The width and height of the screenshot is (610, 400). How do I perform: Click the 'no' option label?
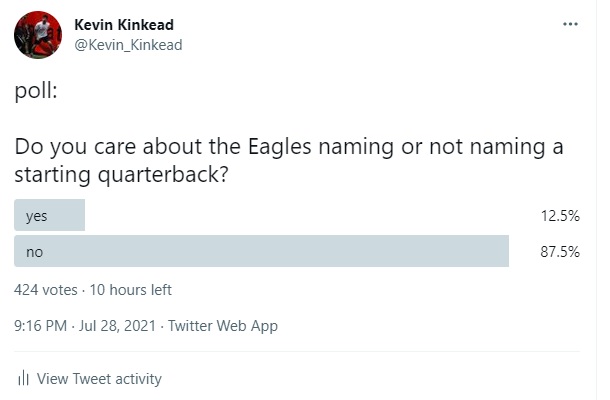point(34,252)
